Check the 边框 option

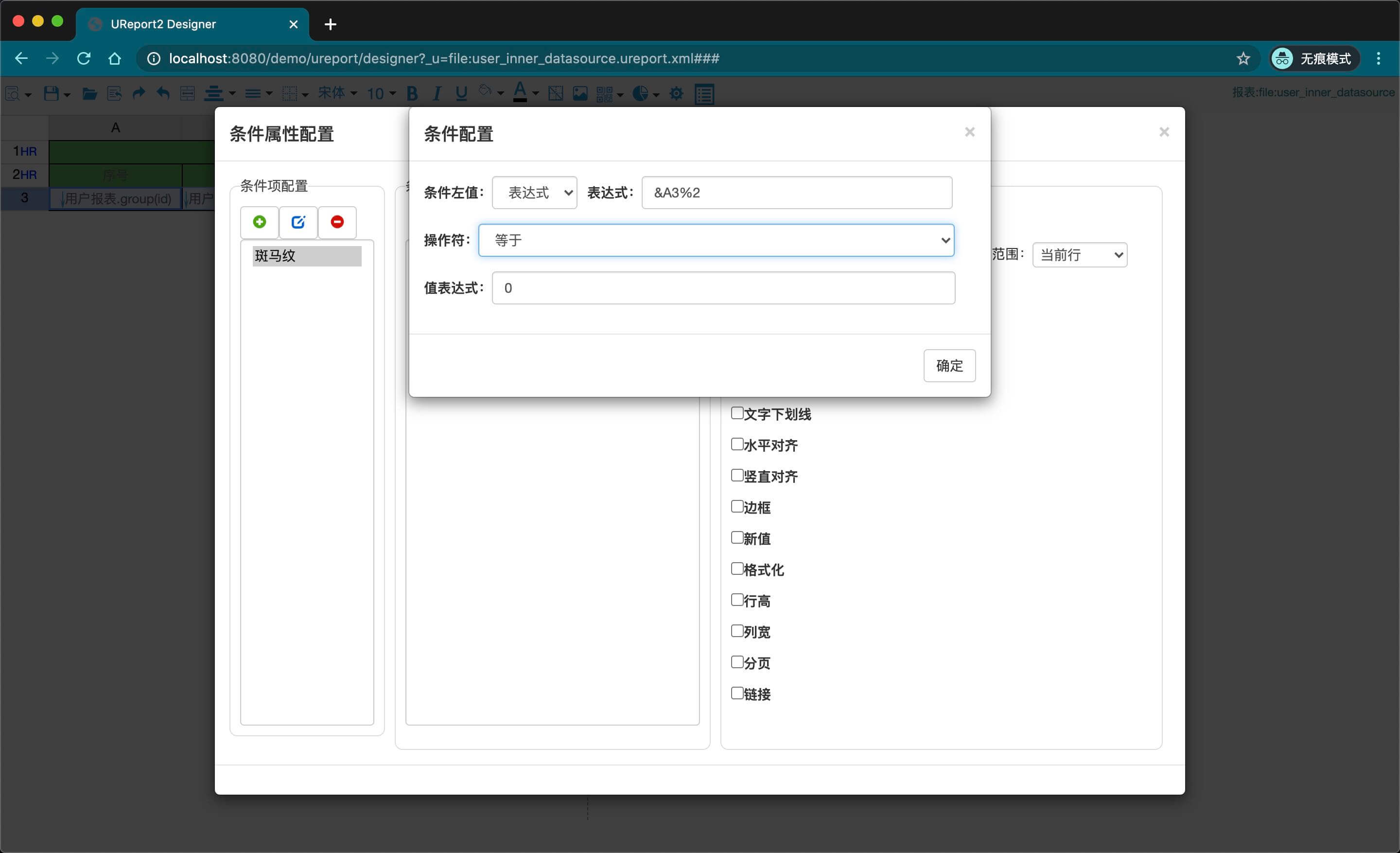(737, 506)
